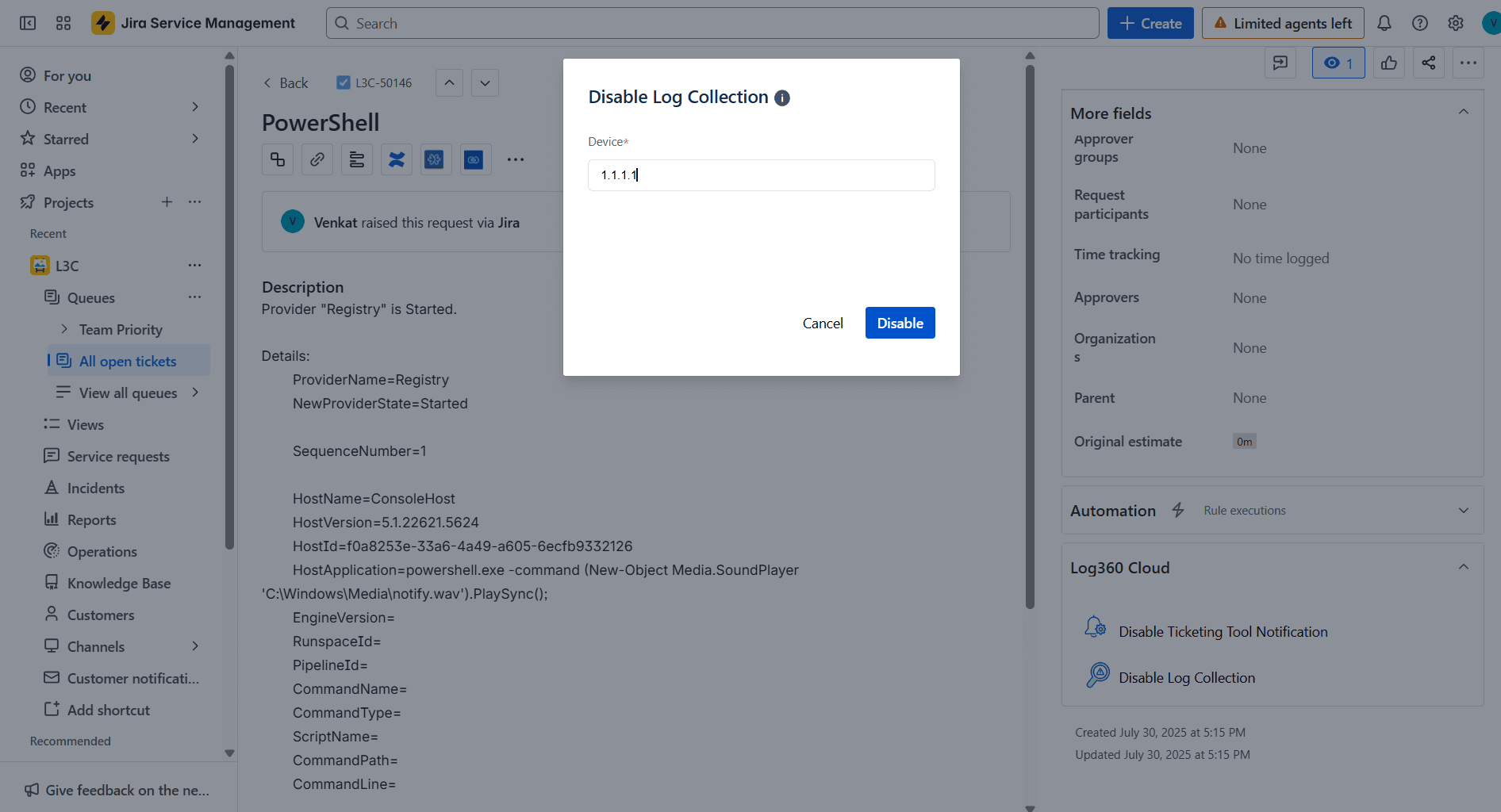Expand the Team Priority queue tree

[65, 329]
